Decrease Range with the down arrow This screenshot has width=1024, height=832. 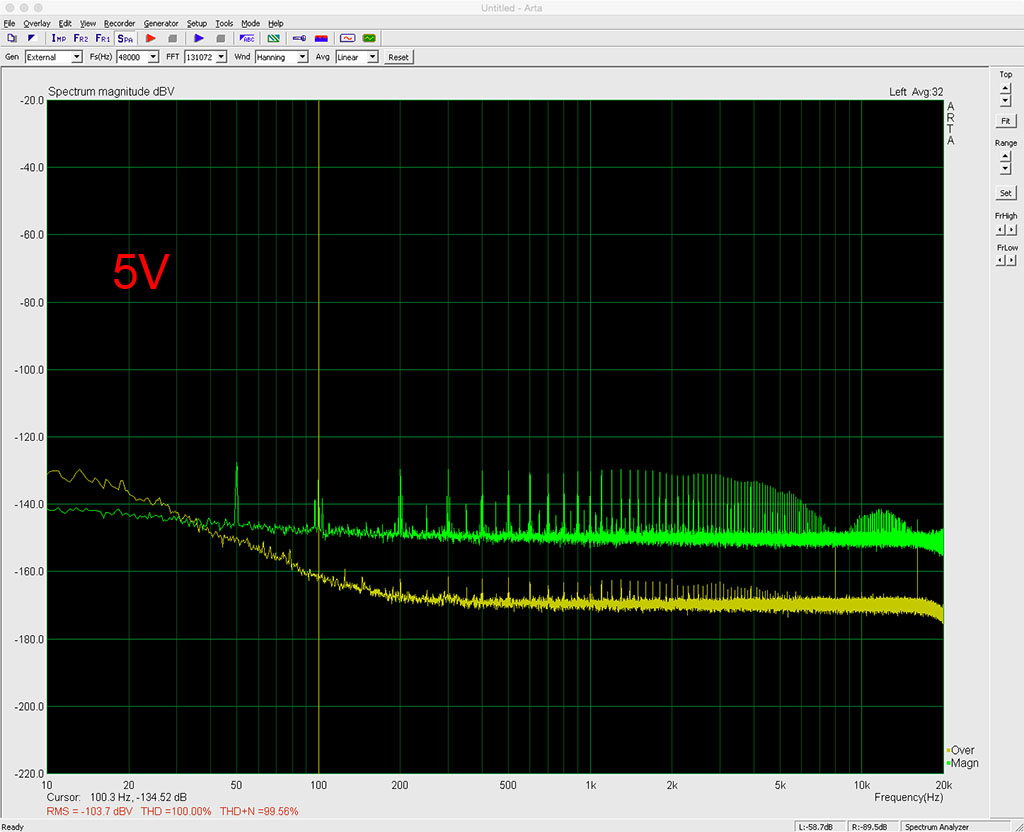click(1005, 168)
